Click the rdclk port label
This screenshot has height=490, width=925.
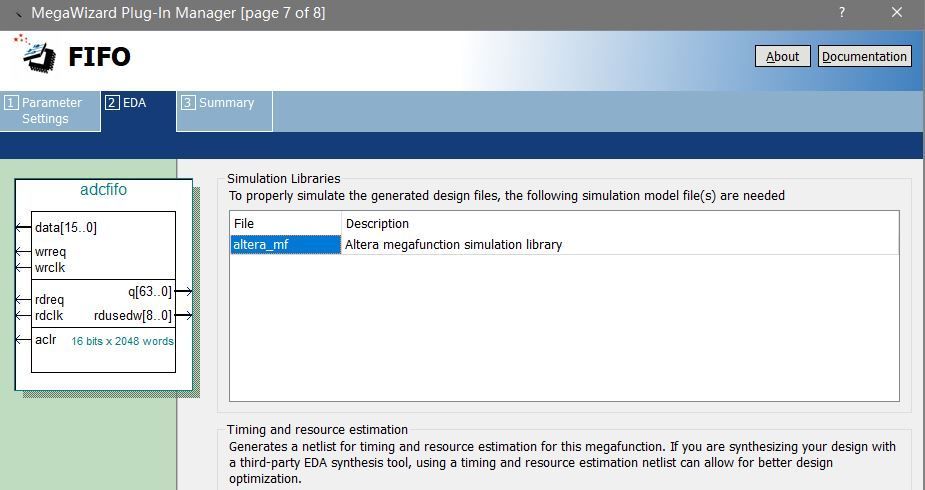click(x=49, y=316)
